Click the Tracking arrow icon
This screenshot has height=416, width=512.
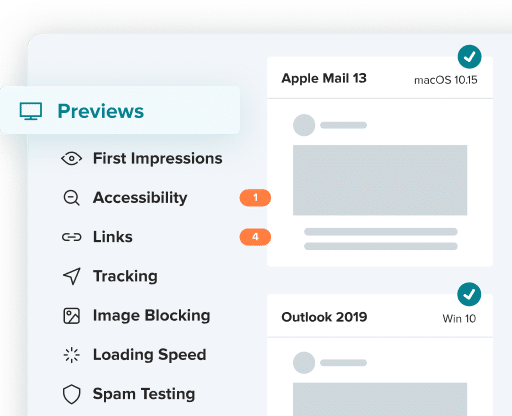click(x=72, y=276)
